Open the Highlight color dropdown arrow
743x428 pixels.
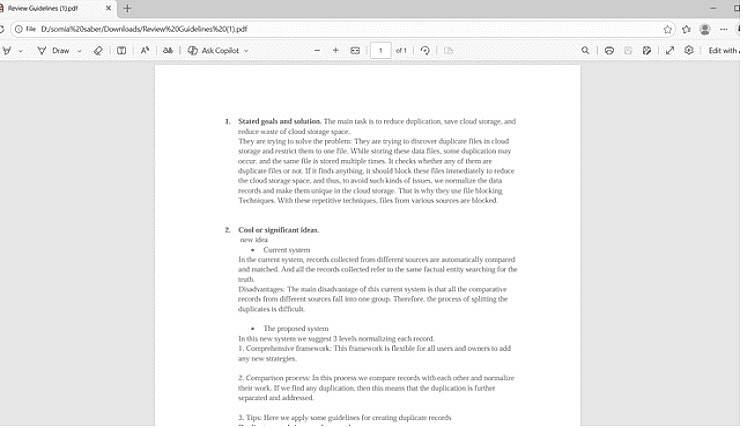point(20,51)
